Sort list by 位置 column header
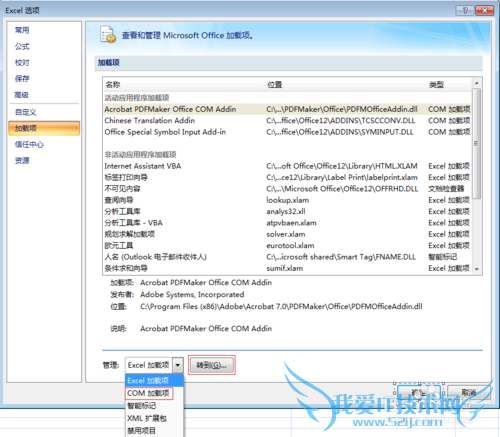Screen dimensions: 500x437 click(x=346, y=85)
